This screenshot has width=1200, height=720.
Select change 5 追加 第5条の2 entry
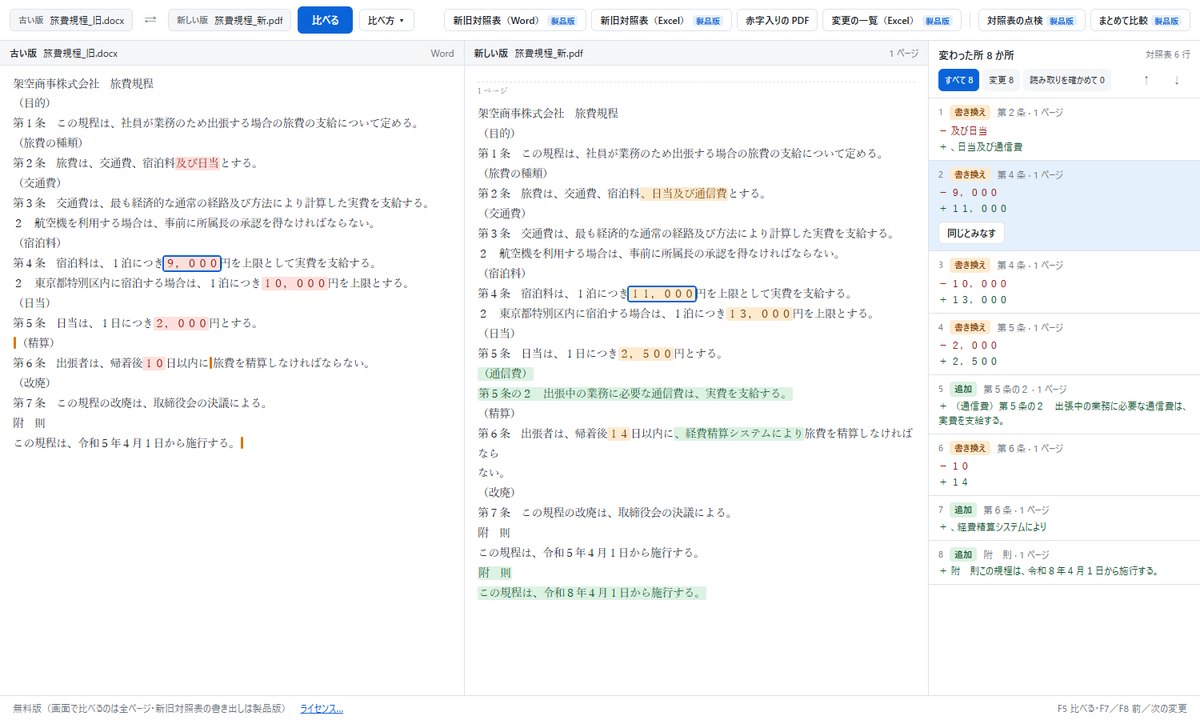[x=1064, y=404]
